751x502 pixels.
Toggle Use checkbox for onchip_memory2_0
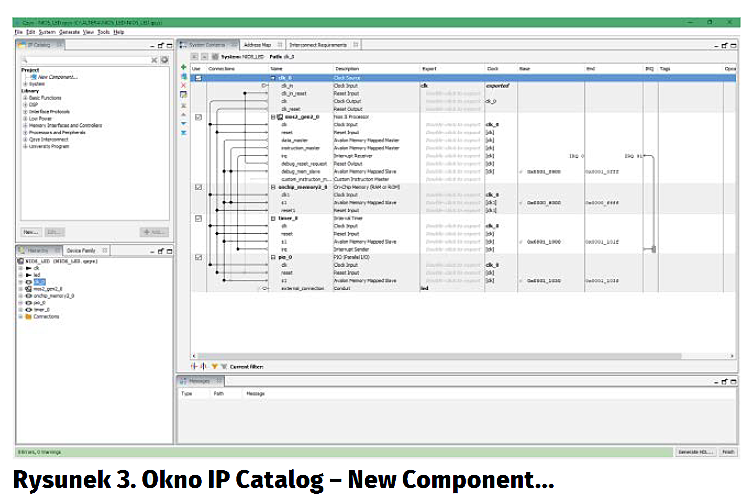pos(198,187)
